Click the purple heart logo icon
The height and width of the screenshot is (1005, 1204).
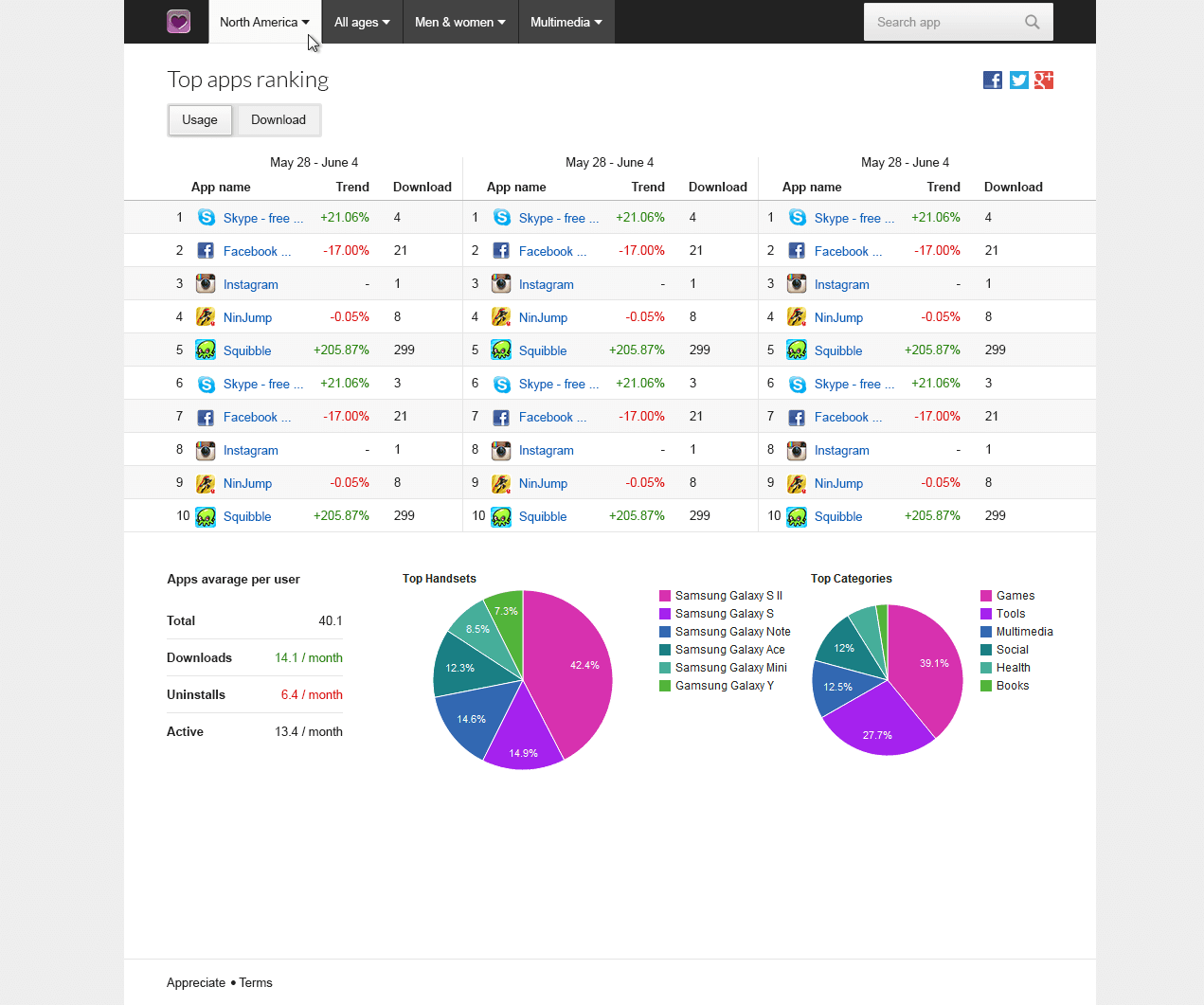click(178, 22)
